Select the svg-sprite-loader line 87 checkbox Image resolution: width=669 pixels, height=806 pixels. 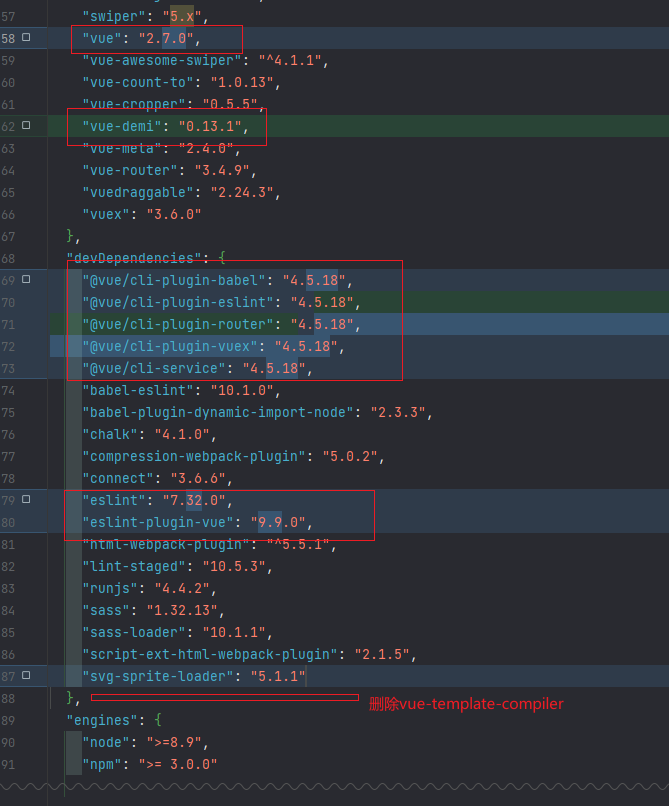[26, 676]
